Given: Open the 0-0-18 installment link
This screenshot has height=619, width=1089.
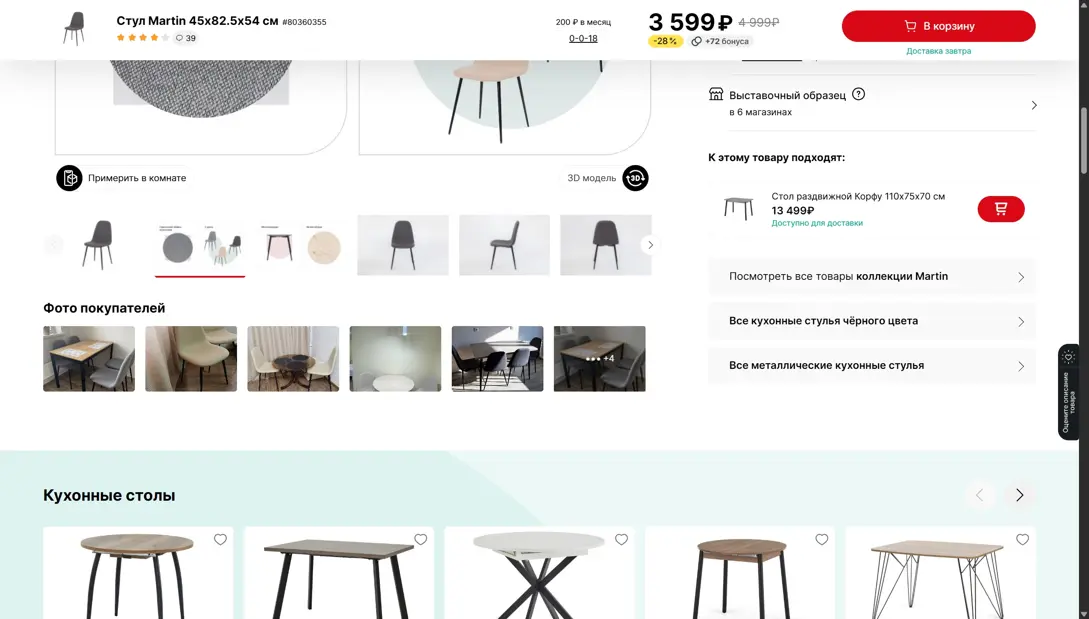Looking at the screenshot, I should click(583, 38).
